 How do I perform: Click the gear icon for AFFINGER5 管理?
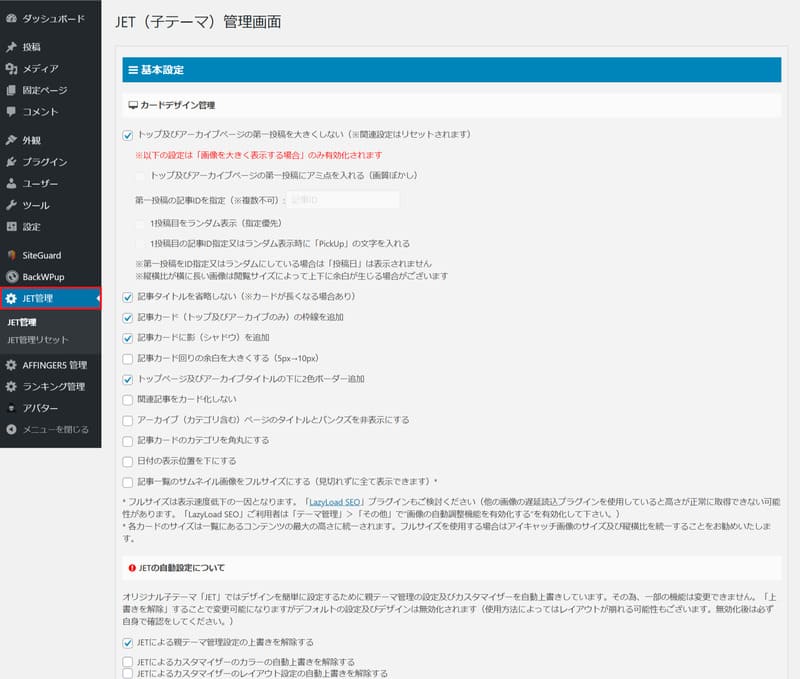coord(11,365)
